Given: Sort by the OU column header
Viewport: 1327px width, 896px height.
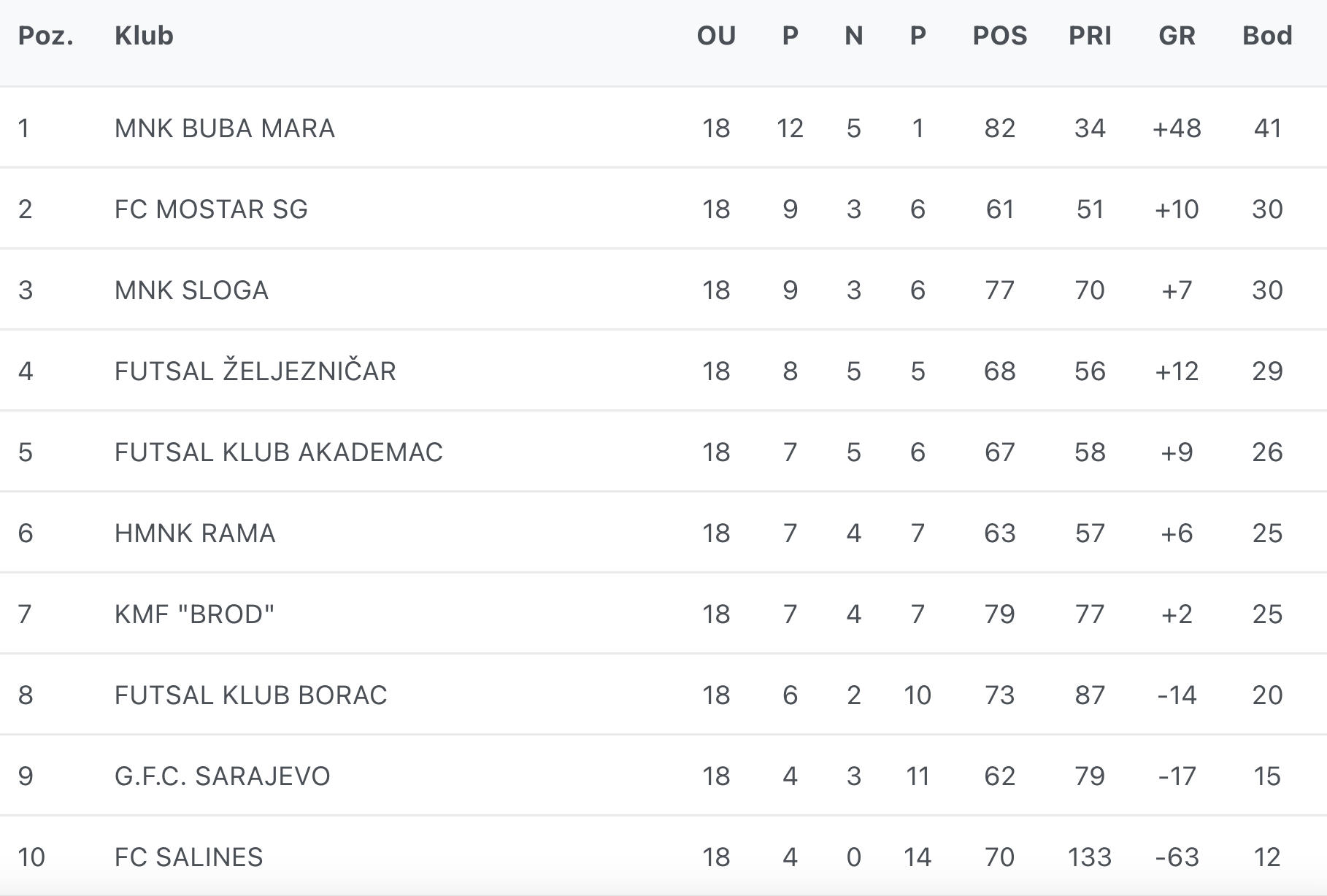Looking at the screenshot, I should [x=716, y=36].
